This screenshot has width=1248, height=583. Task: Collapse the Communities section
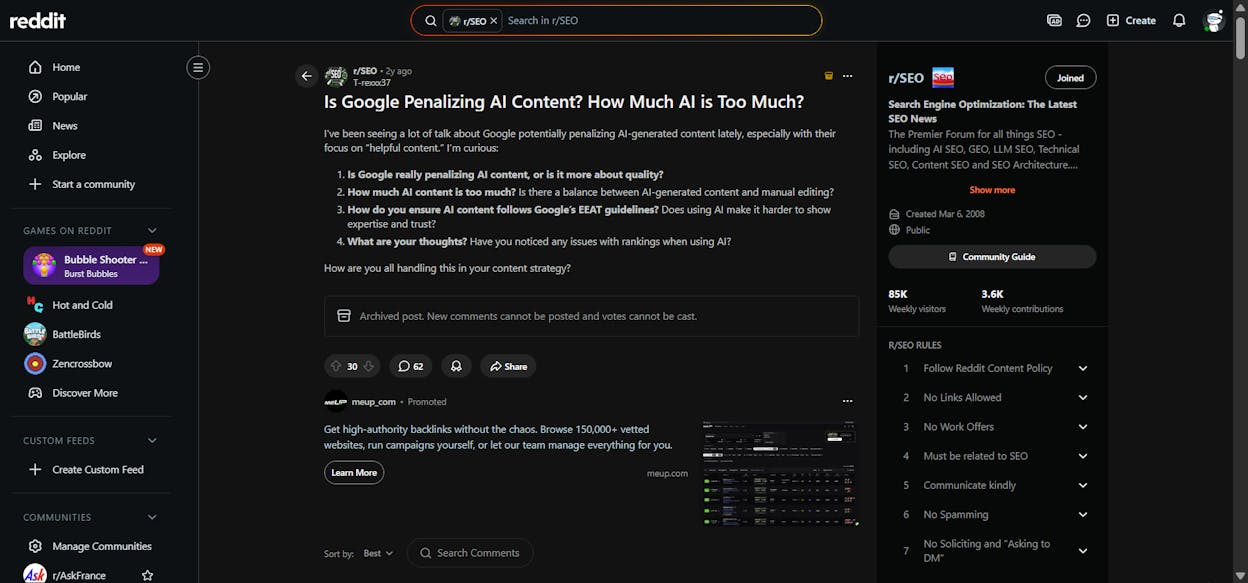(152, 517)
